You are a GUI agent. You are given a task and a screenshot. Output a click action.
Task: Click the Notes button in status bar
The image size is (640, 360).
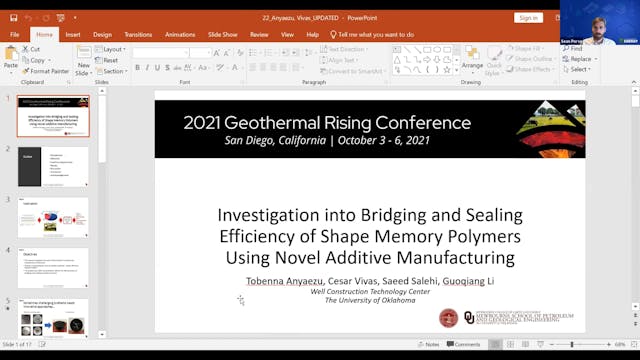[x=429, y=344]
